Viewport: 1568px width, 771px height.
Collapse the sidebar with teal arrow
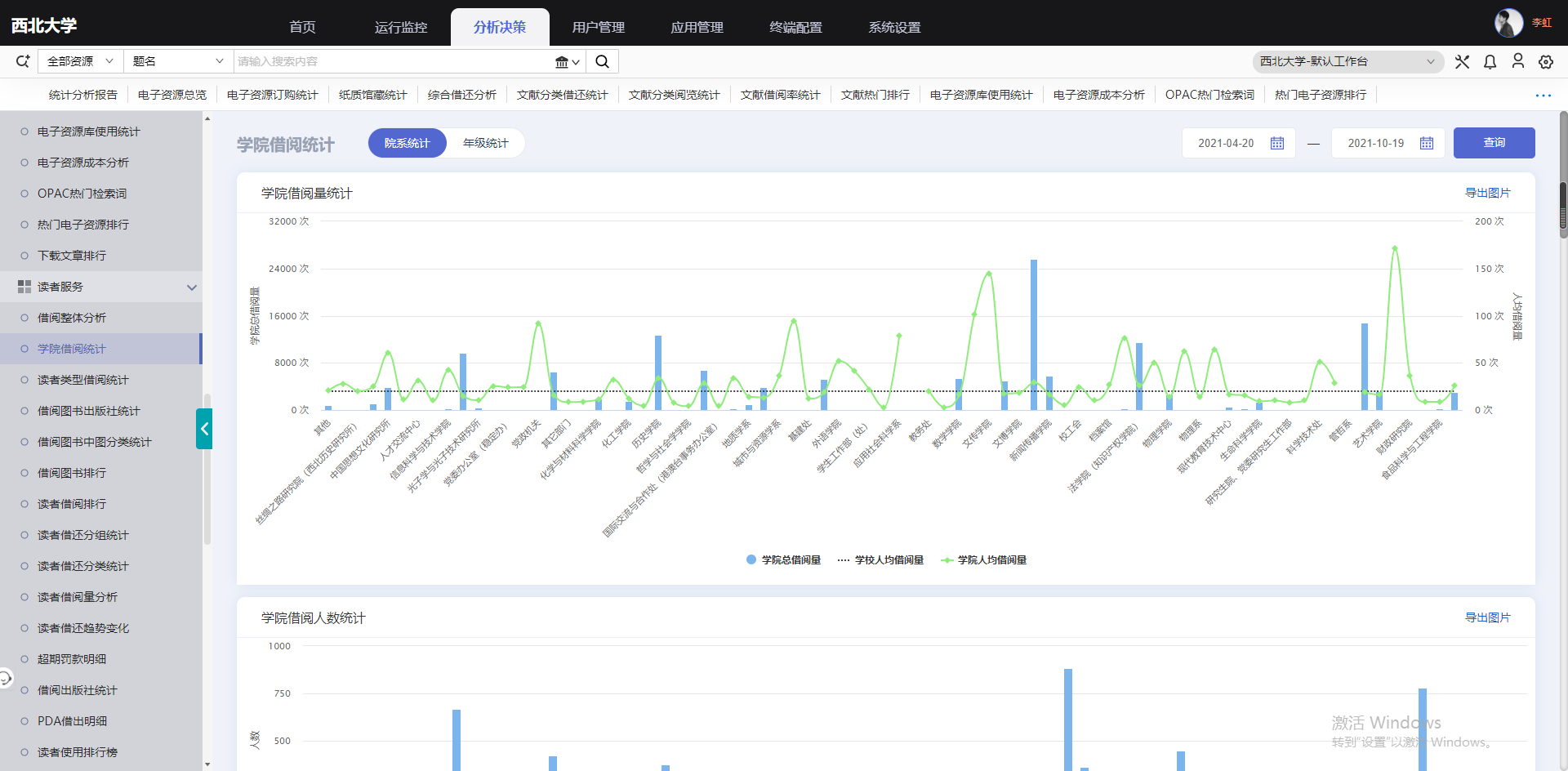coord(204,429)
